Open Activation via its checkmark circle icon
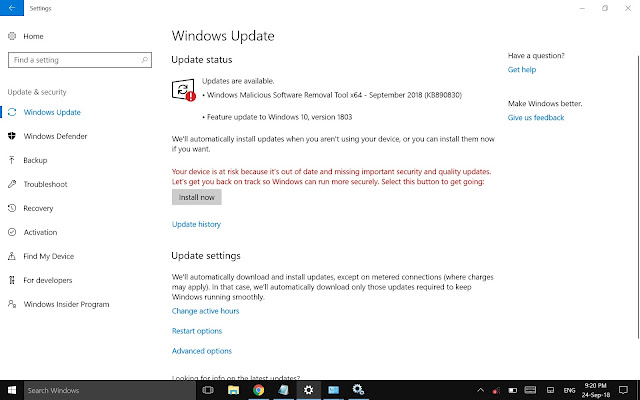 click(12, 232)
